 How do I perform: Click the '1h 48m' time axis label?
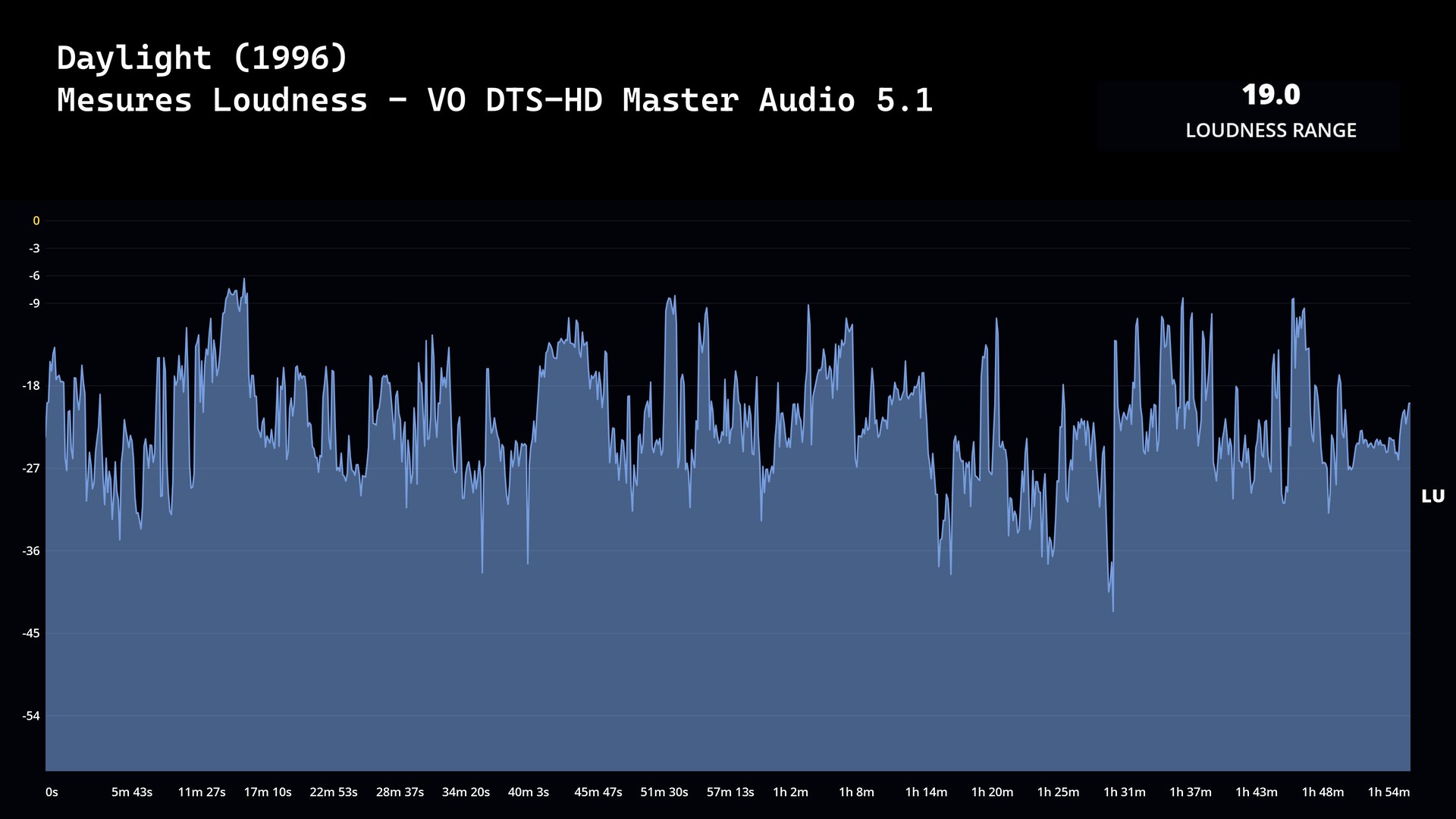(x=1323, y=792)
